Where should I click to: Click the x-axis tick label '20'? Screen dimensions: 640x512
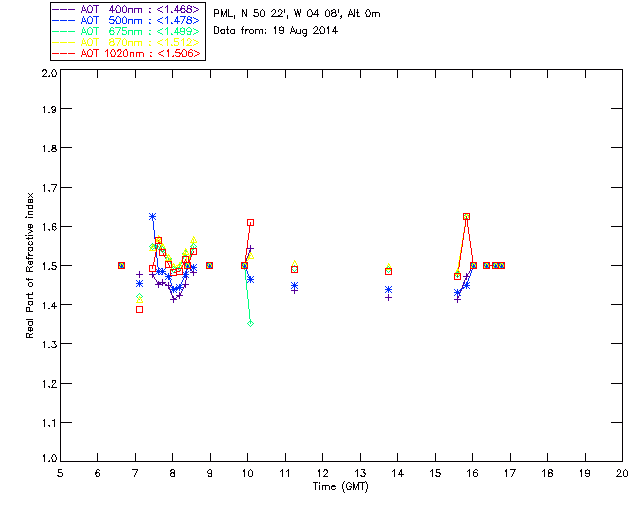coord(622,473)
